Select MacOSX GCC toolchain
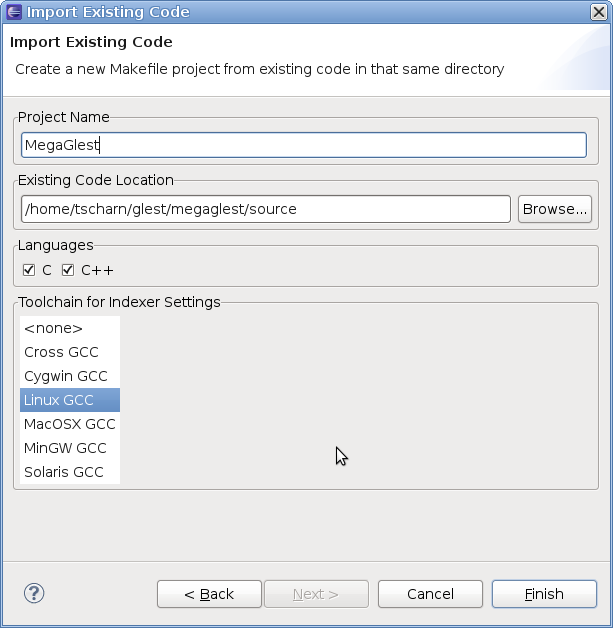This screenshot has height=628, width=613. click(x=70, y=424)
